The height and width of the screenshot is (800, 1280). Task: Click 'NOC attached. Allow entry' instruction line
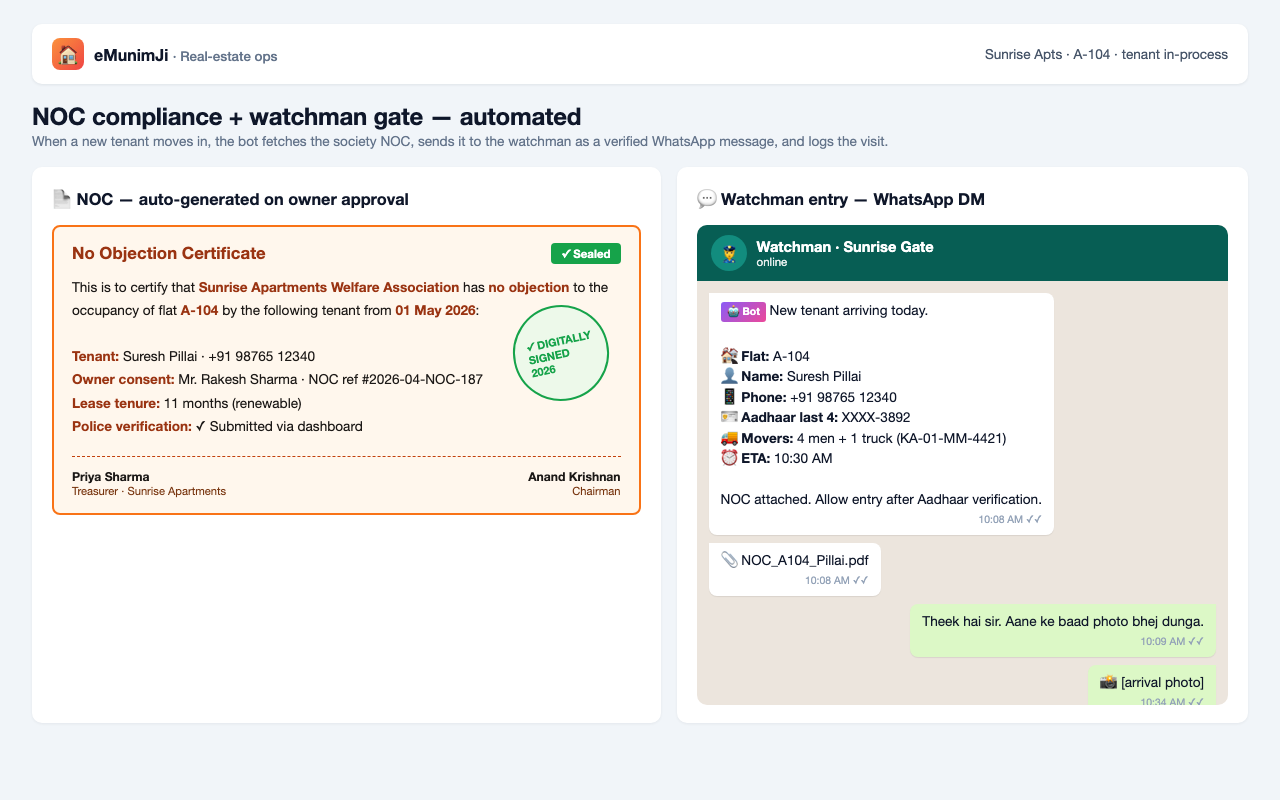coord(881,498)
